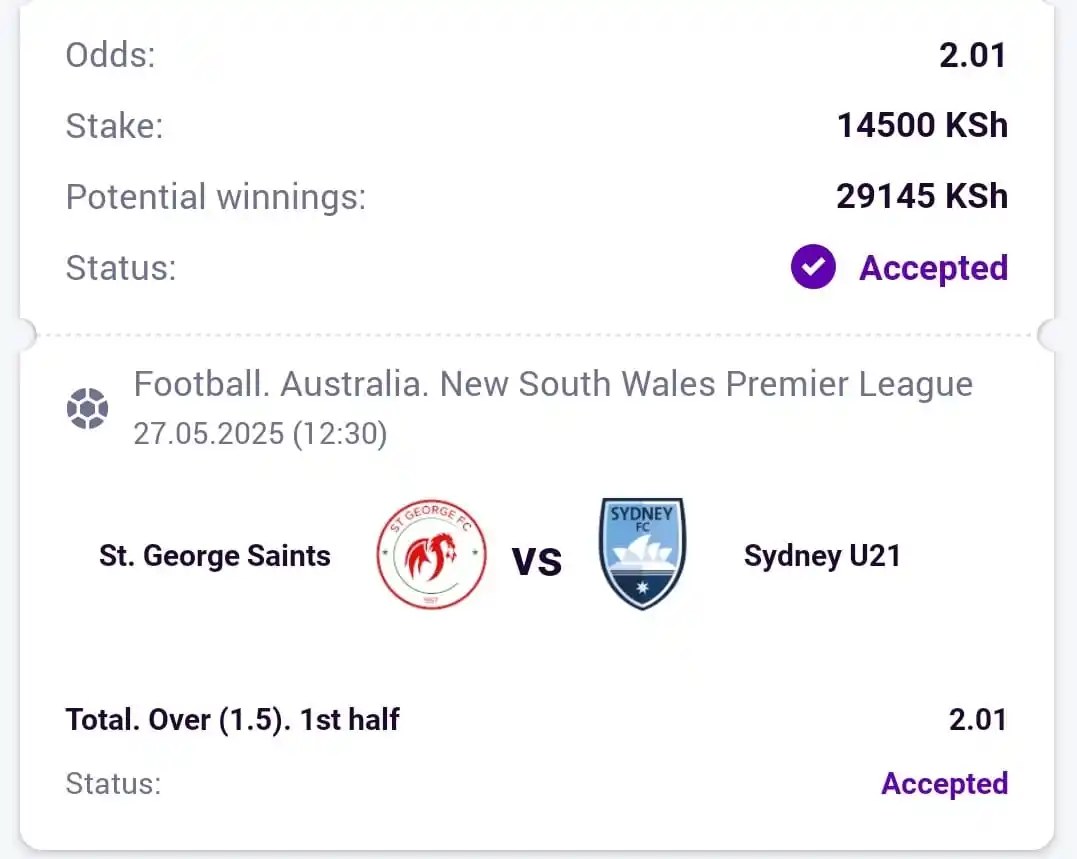Select the Sydney U21 team name

[x=822, y=556]
